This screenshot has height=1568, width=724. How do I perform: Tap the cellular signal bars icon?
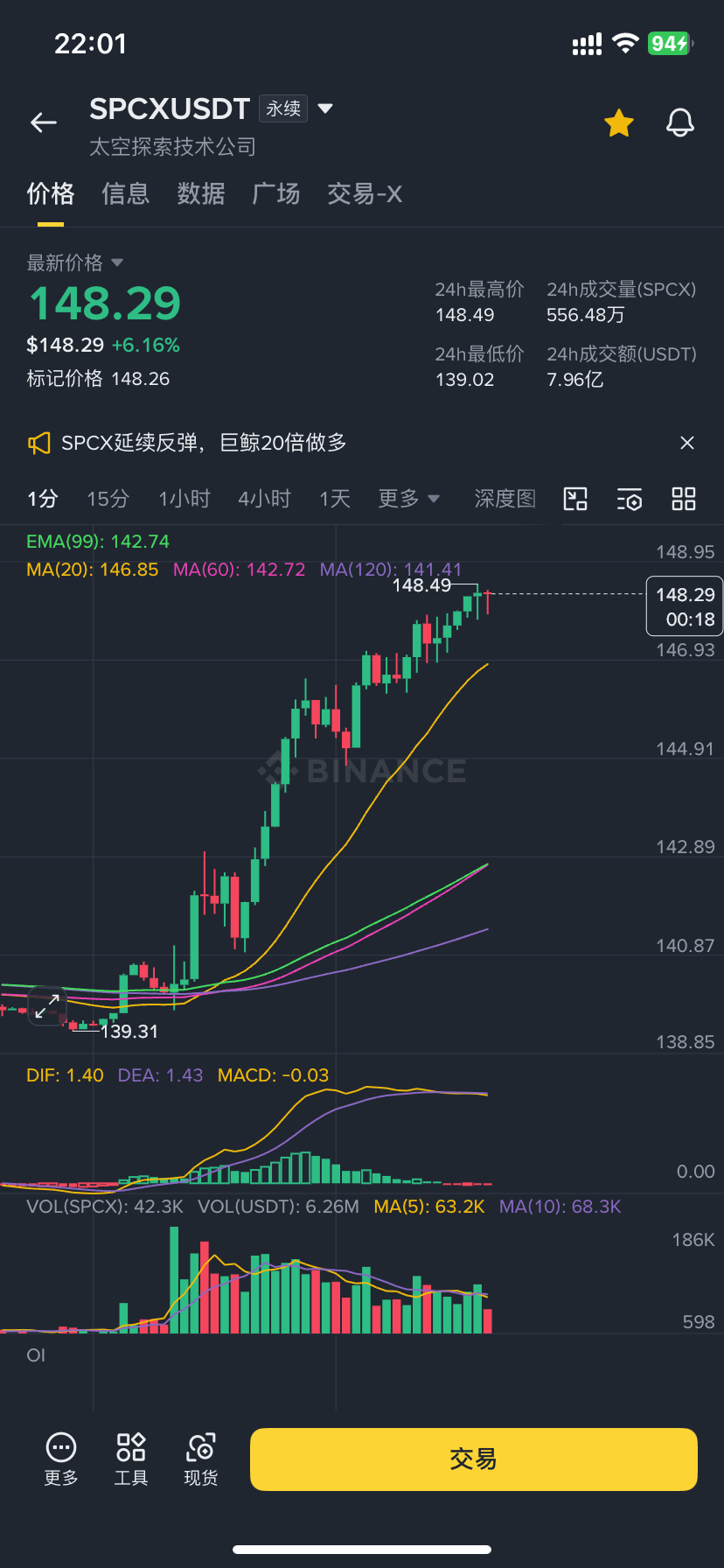tap(587, 44)
